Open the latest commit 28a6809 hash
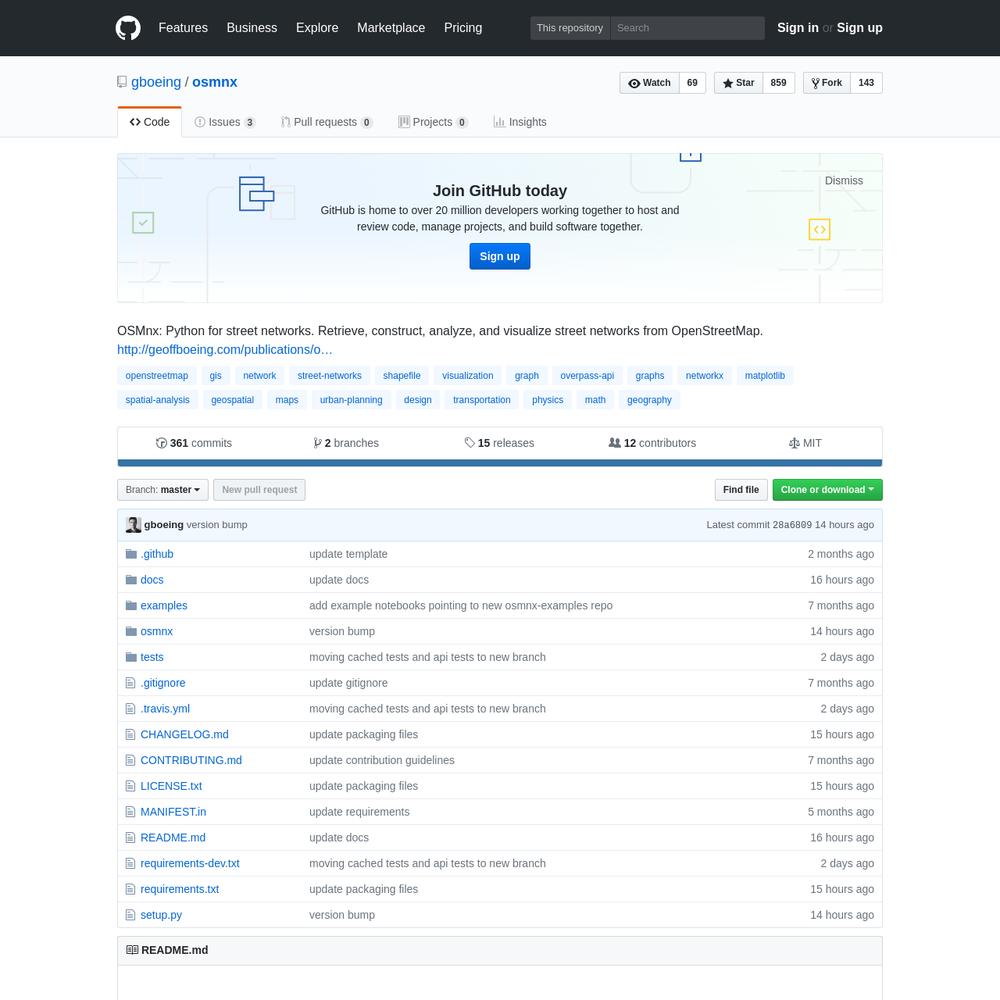The image size is (1000, 1000). coord(792,525)
